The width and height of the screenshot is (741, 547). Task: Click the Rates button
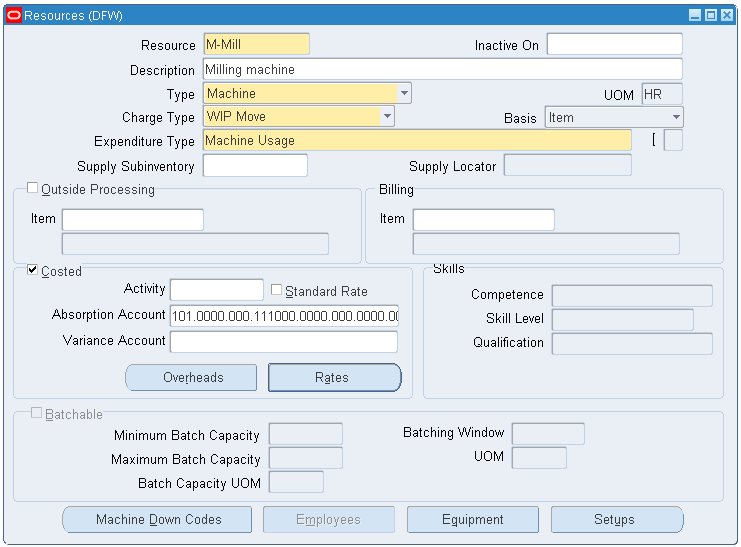tap(335, 377)
